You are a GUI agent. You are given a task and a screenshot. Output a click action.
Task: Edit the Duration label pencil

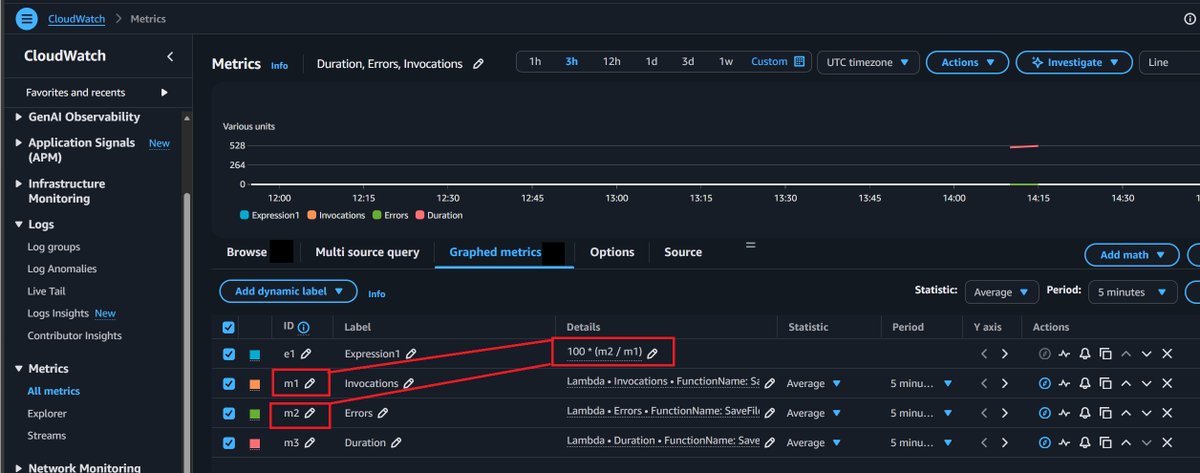tap(396, 442)
